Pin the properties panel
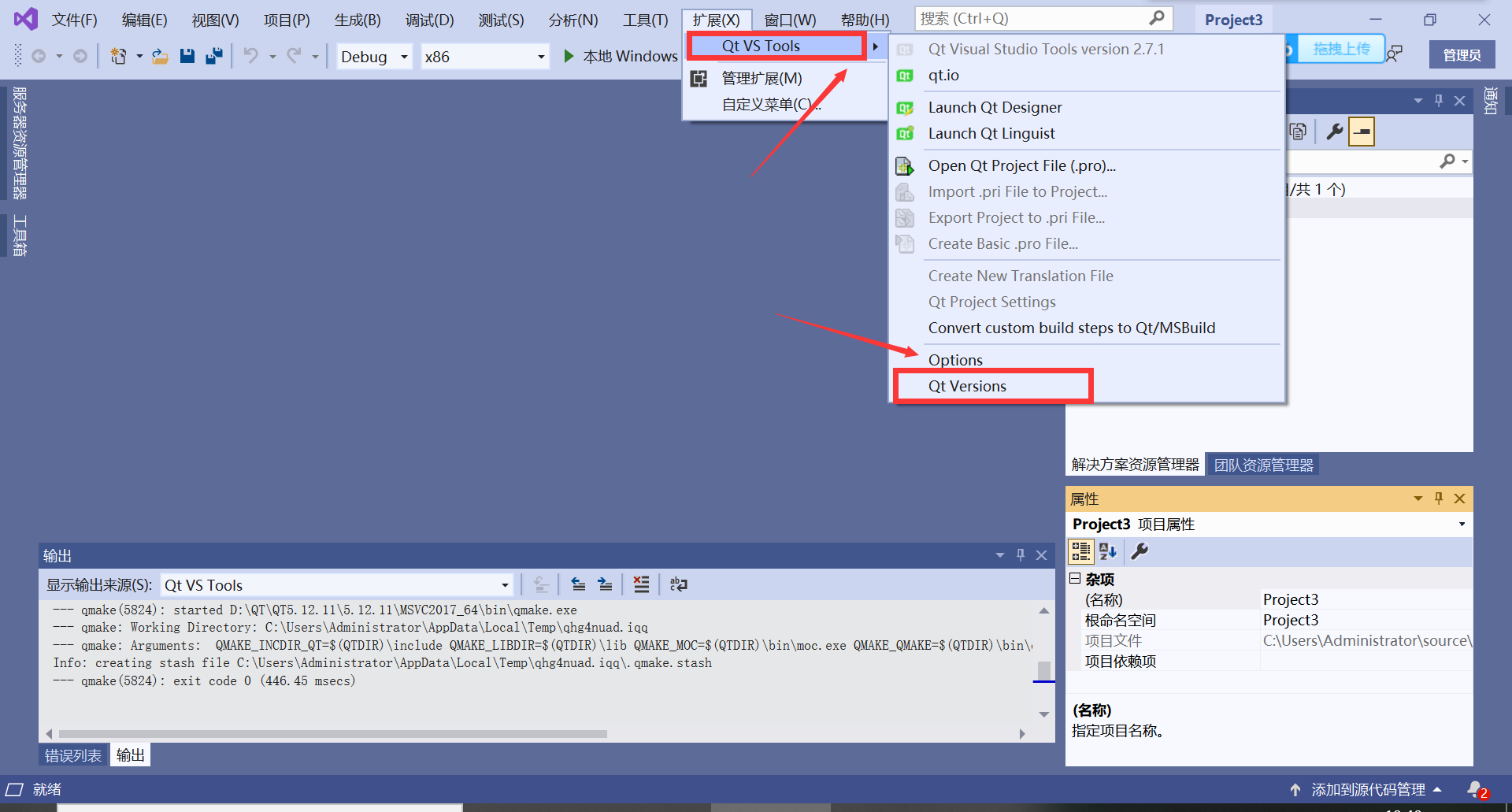 [x=1439, y=499]
